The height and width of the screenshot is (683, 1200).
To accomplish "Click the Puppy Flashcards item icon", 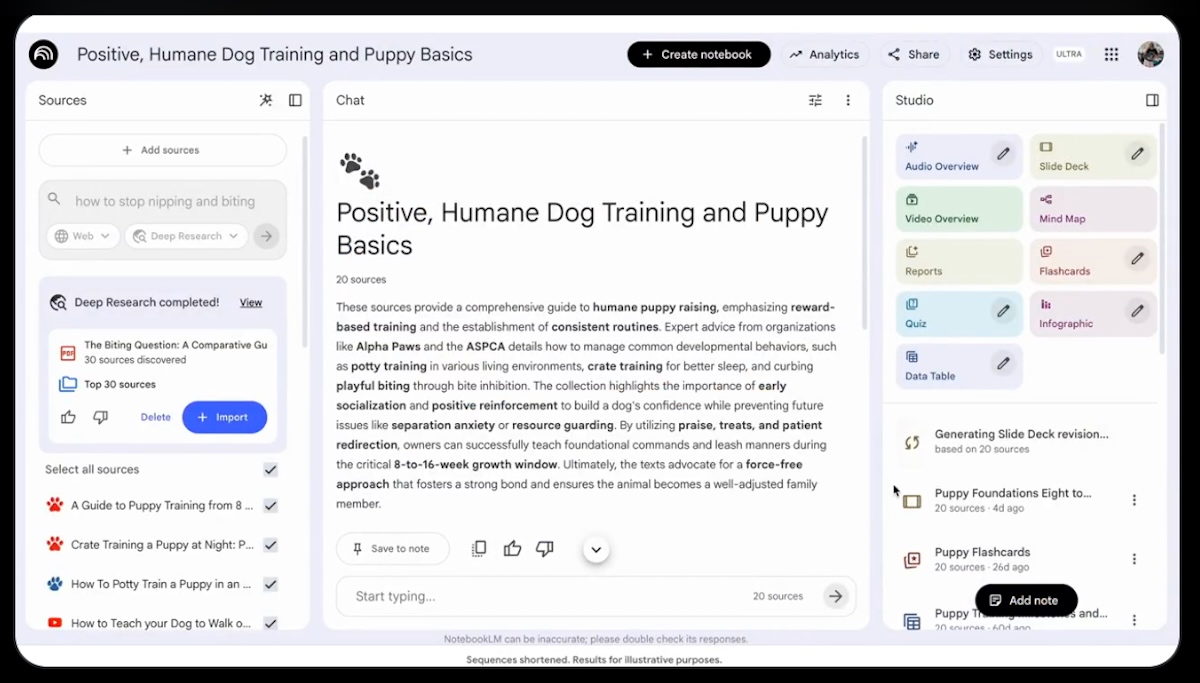I will [912, 560].
